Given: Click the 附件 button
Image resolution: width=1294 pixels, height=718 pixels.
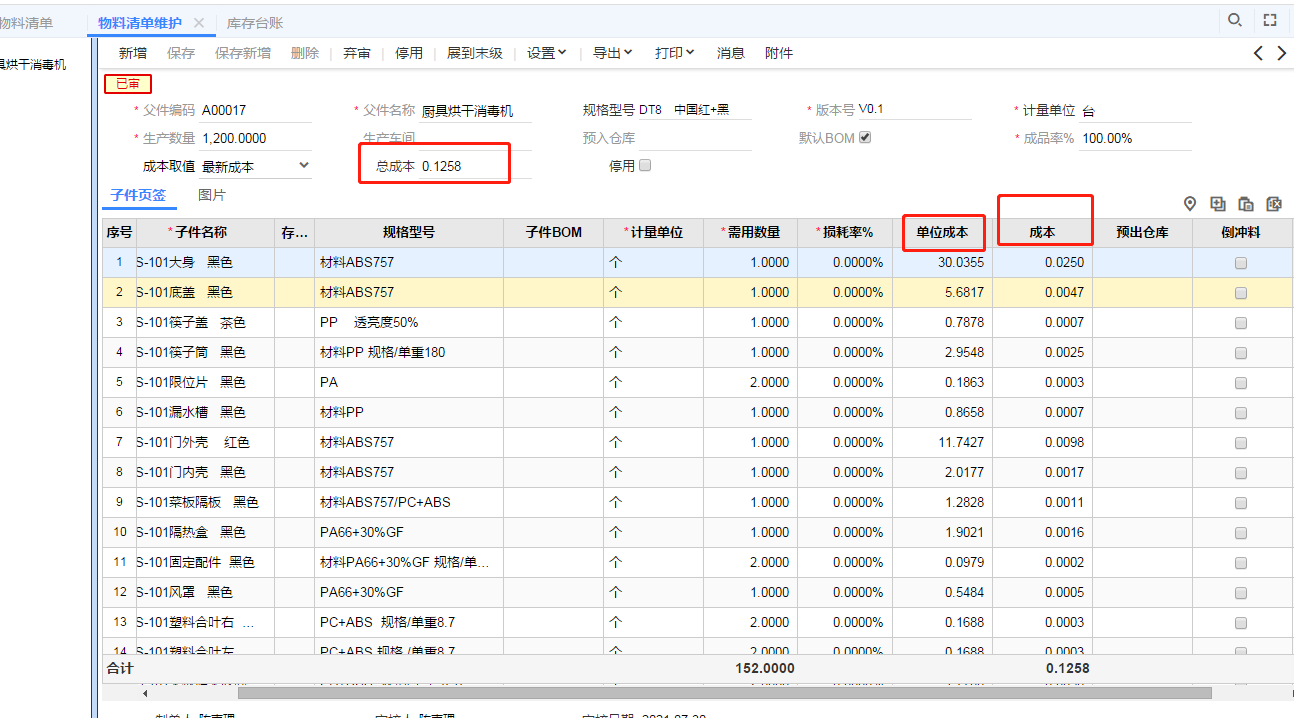Looking at the screenshot, I should (779, 53).
